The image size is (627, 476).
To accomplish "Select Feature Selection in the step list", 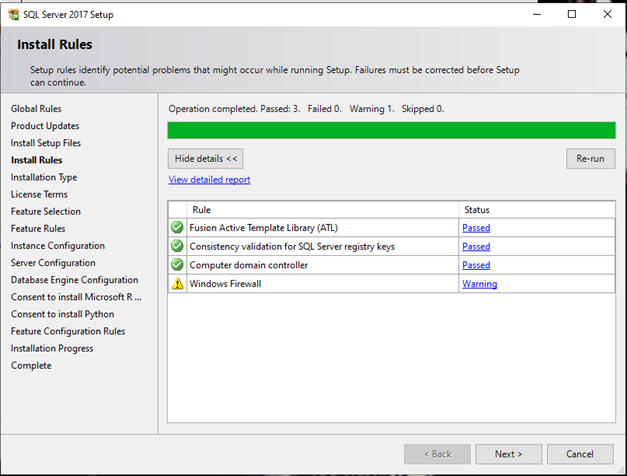I will point(45,211).
